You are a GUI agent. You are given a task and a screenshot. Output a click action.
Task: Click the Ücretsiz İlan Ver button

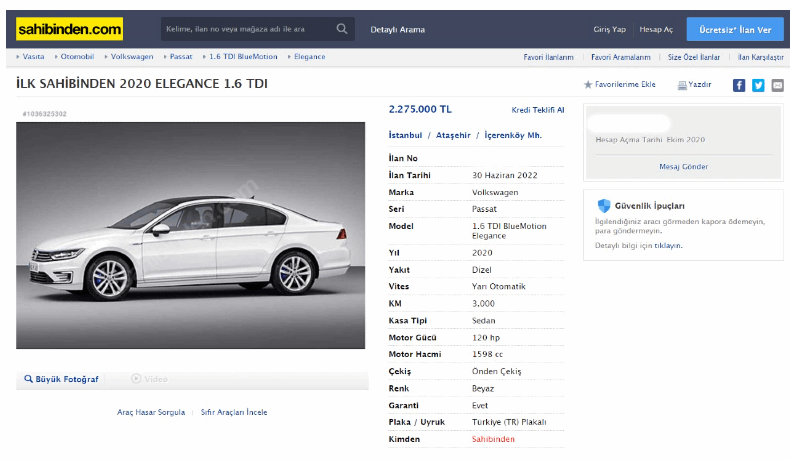(x=735, y=30)
